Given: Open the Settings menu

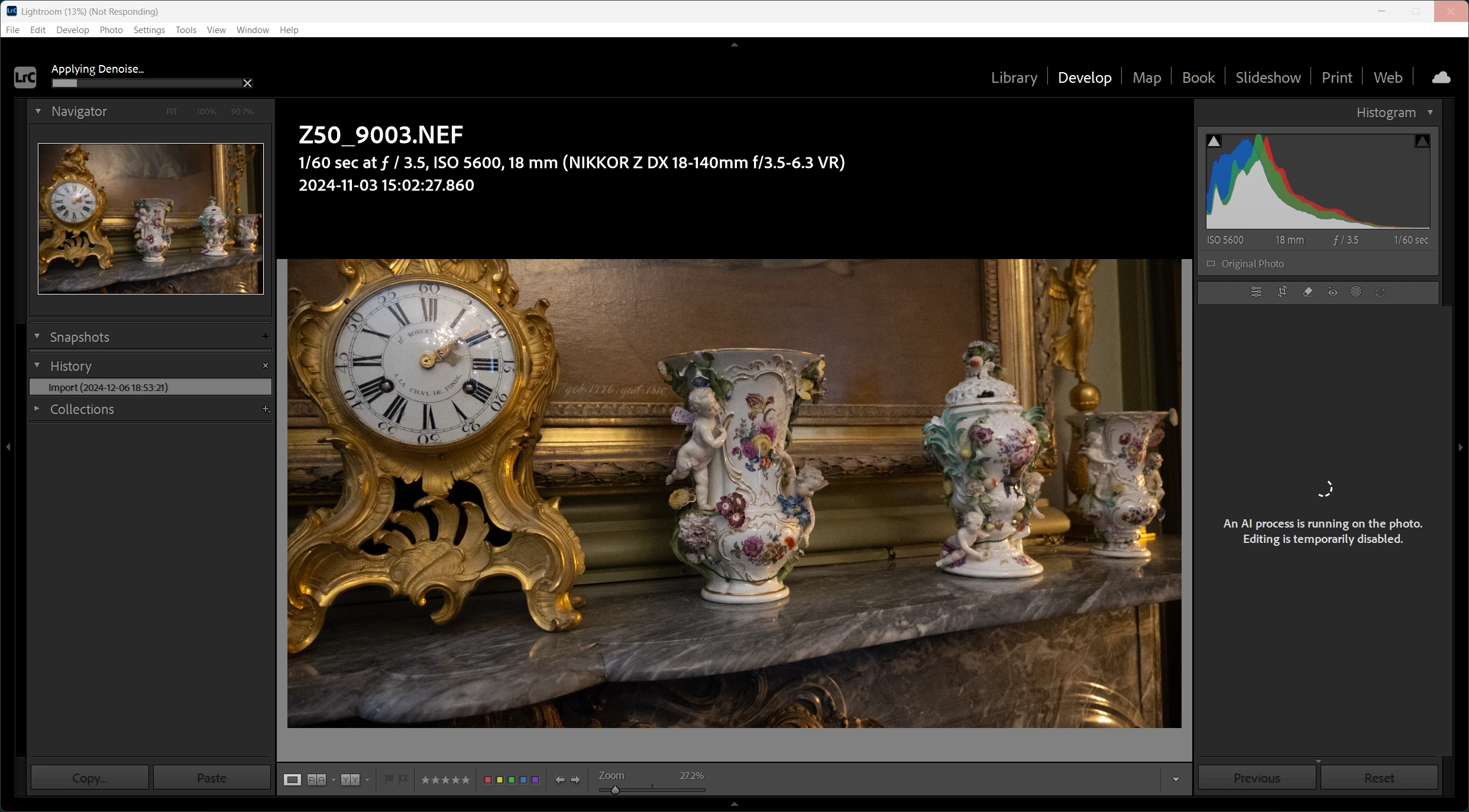Looking at the screenshot, I should click(x=149, y=30).
